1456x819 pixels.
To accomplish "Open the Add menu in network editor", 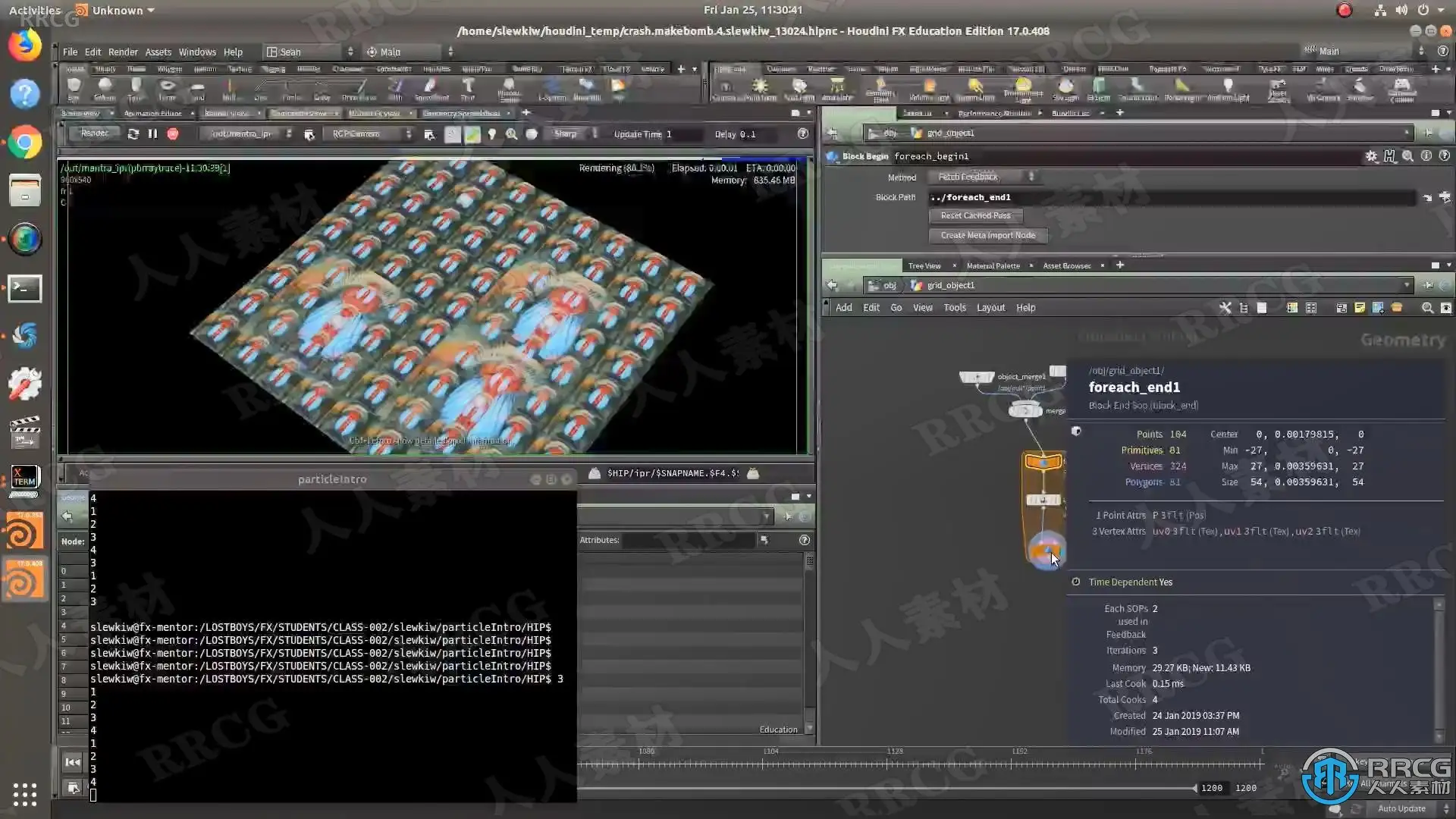I will (843, 308).
